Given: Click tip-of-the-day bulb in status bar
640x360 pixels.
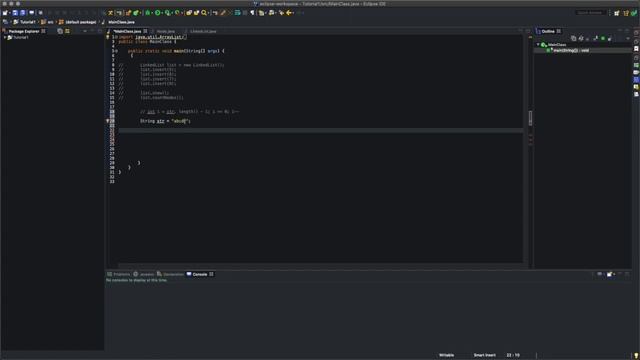Looking at the screenshot, I should coord(636,356).
